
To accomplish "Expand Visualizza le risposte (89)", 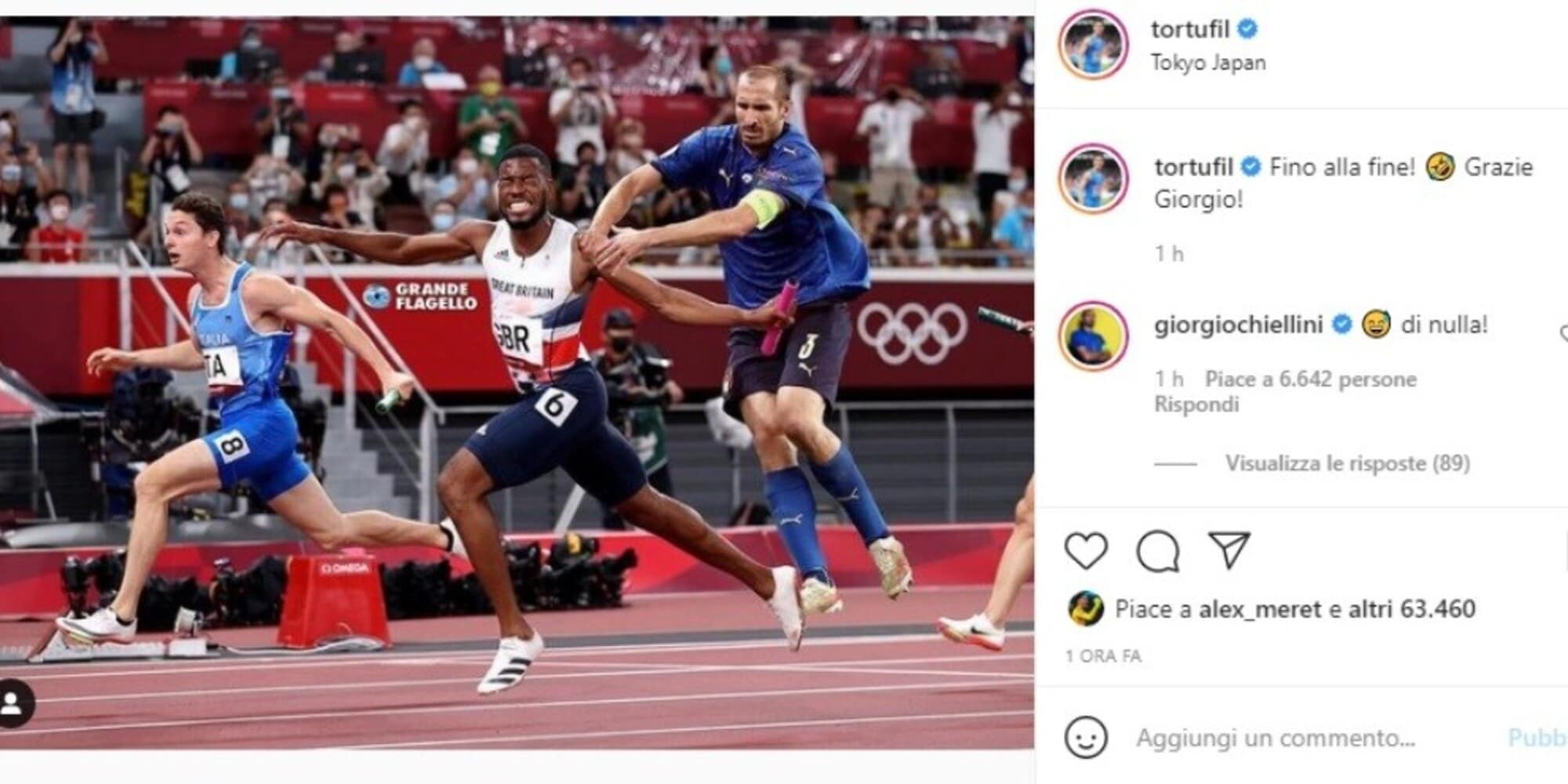I will coord(1347,463).
